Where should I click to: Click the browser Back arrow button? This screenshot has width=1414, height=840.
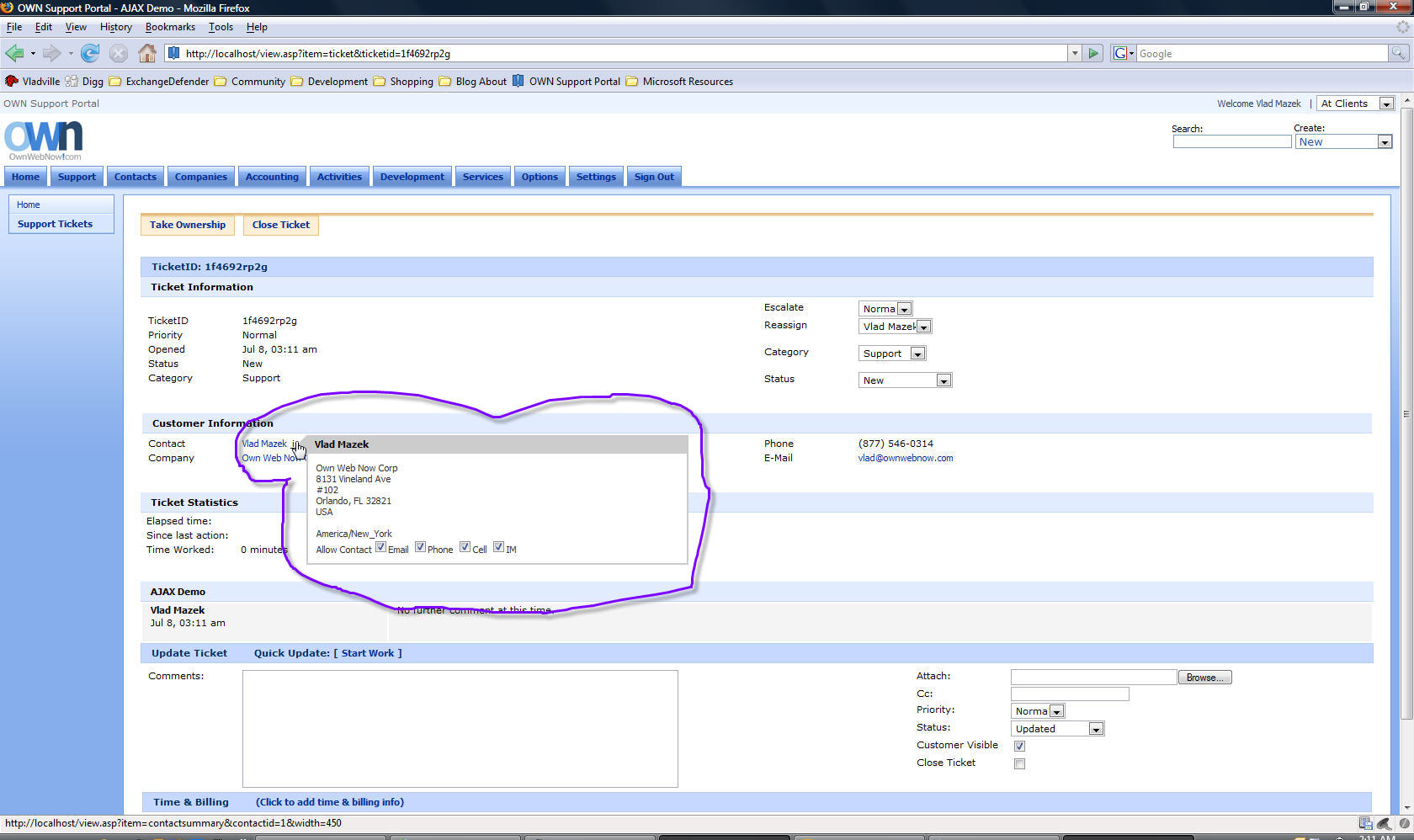pyautogui.click(x=14, y=54)
